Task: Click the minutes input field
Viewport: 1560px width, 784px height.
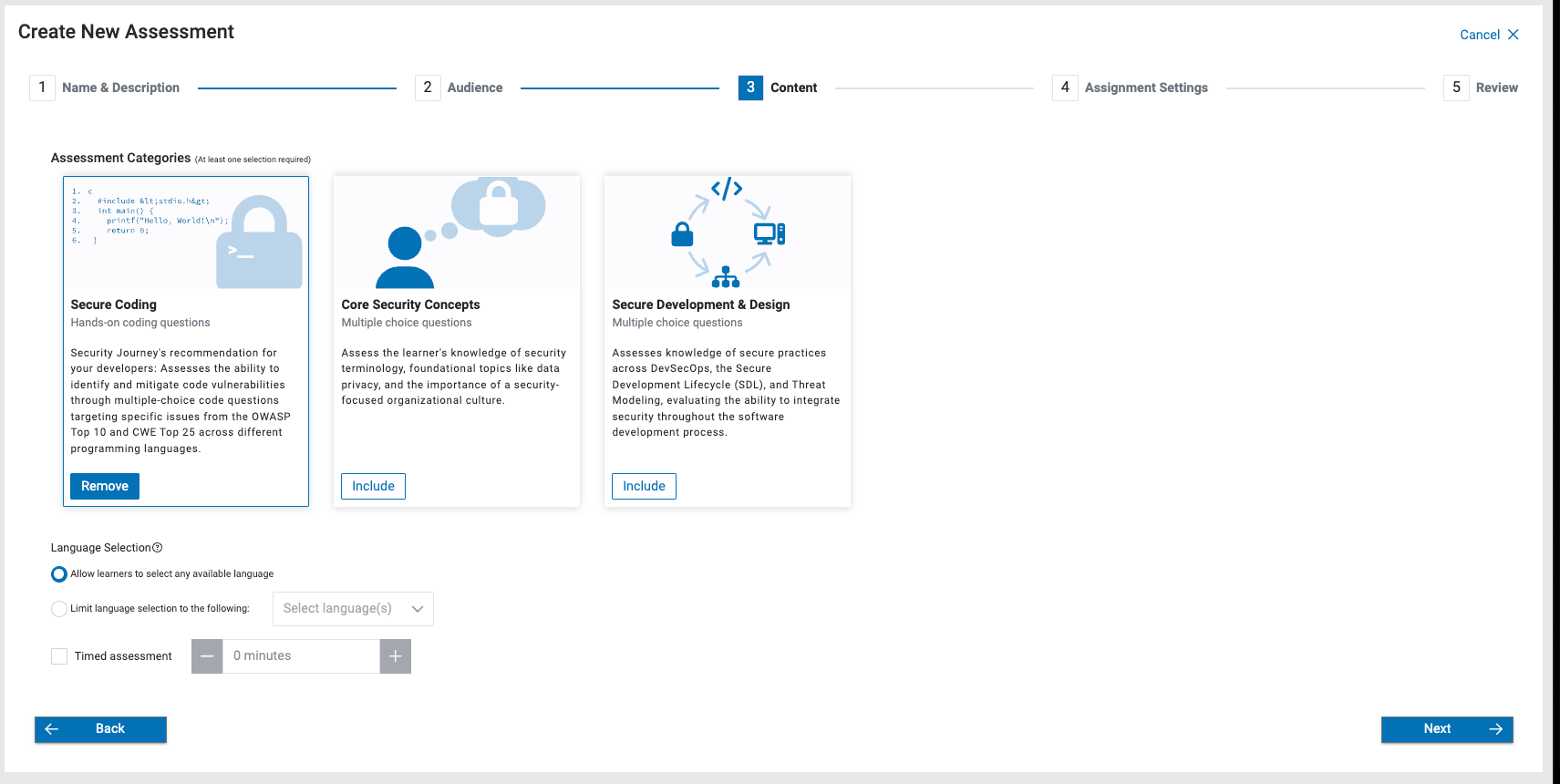Action: (301, 656)
